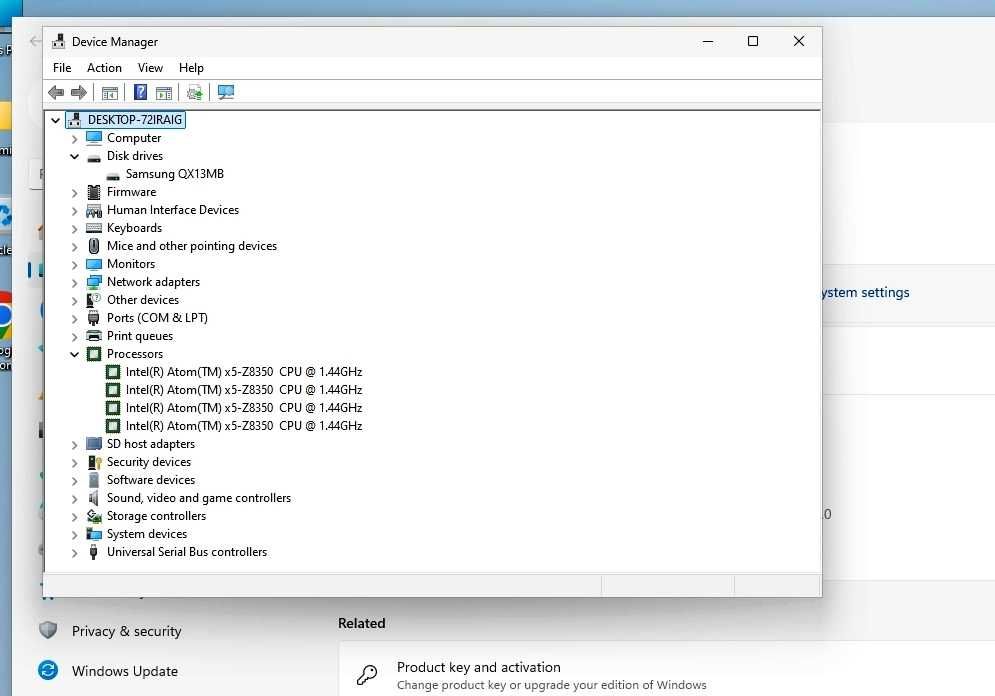Viewport: 995px width, 696px height.
Task: Click Add drivers monitor toolbar icon
Action: point(226,93)
